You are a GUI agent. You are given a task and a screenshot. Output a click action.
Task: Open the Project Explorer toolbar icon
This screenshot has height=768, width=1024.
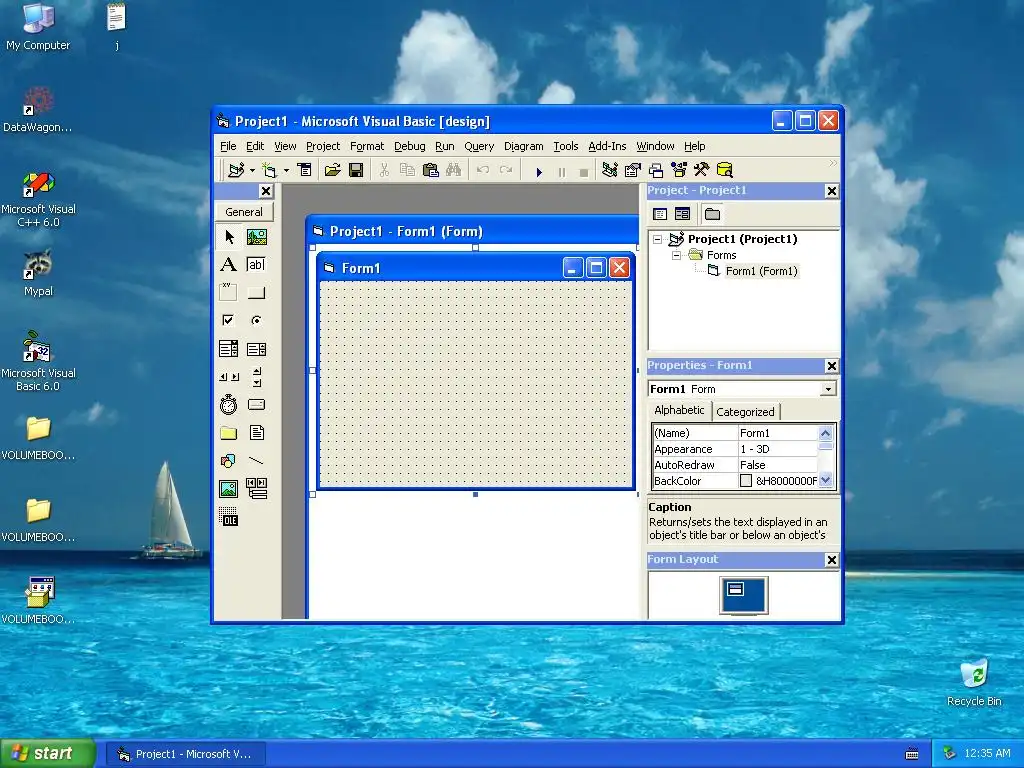pos(609,170)
